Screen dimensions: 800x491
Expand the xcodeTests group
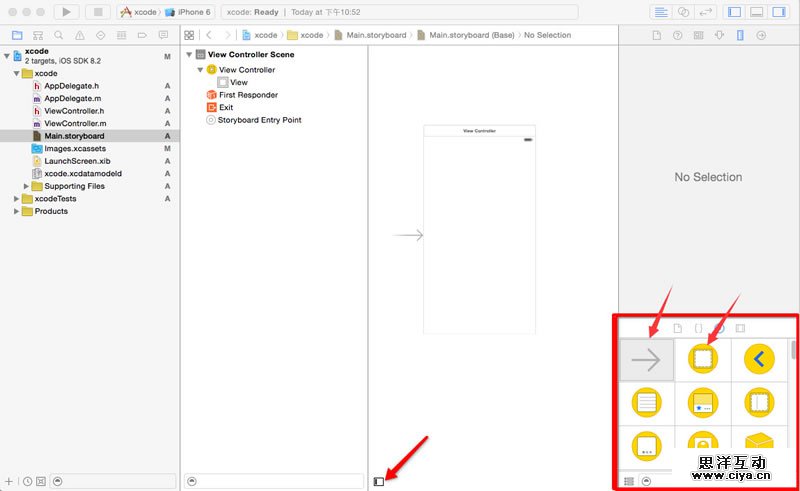coord(16,199)
